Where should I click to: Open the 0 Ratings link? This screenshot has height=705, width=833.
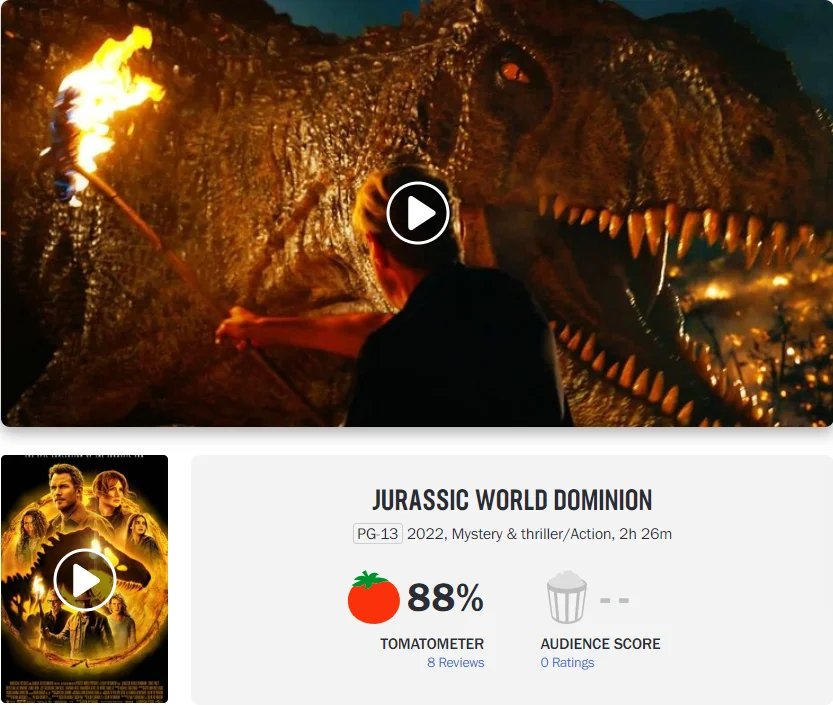tap(567, 662)
